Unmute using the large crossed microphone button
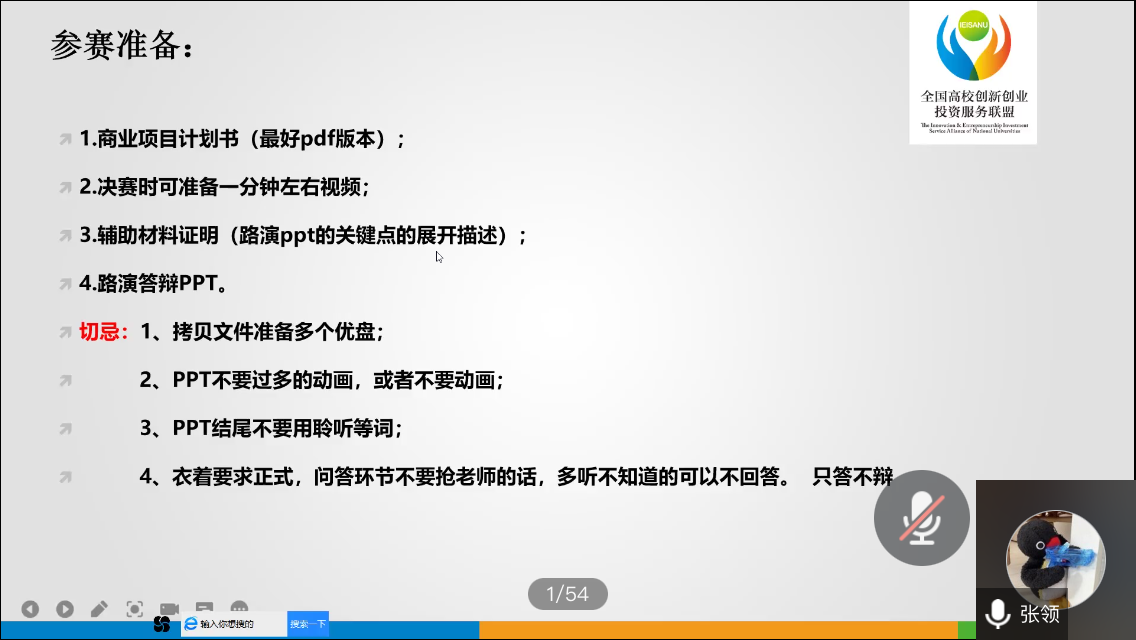This screenshot has width=1136, height=640. [x=921, y=517]
